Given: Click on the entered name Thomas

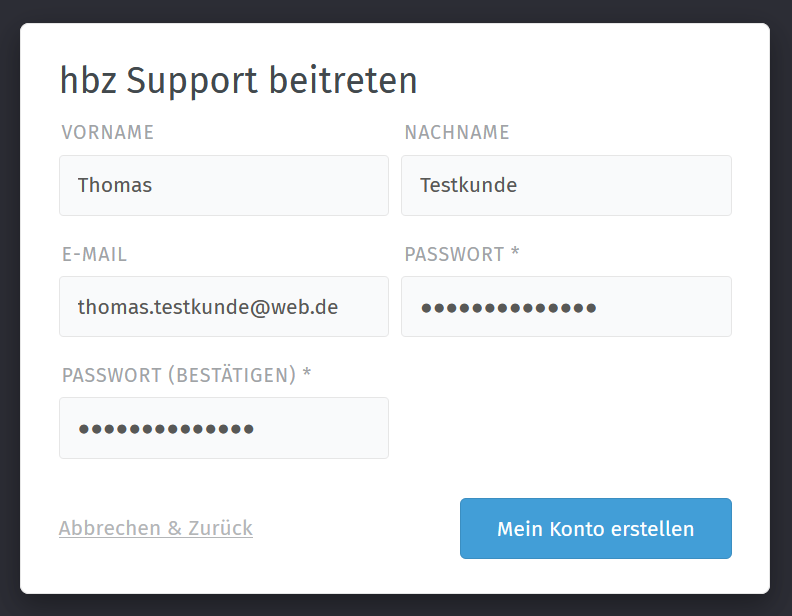Looking at the screenshot, I should [x=115, y=185].
